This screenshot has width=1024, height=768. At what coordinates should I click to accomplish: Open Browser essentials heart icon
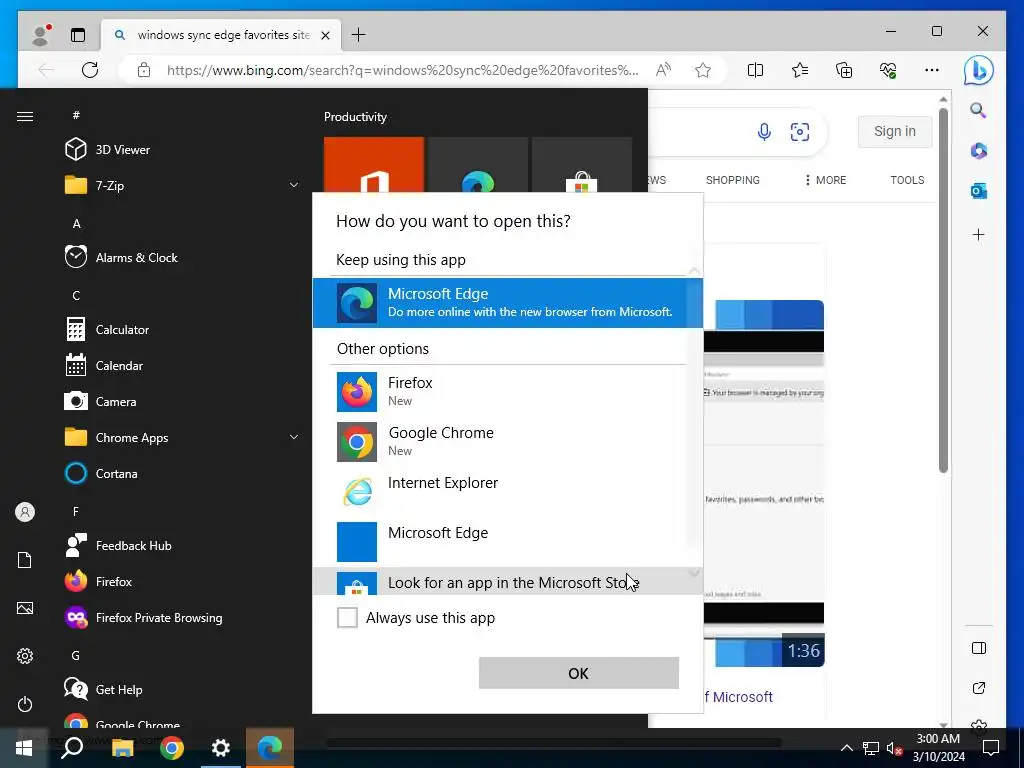point(888,70)
